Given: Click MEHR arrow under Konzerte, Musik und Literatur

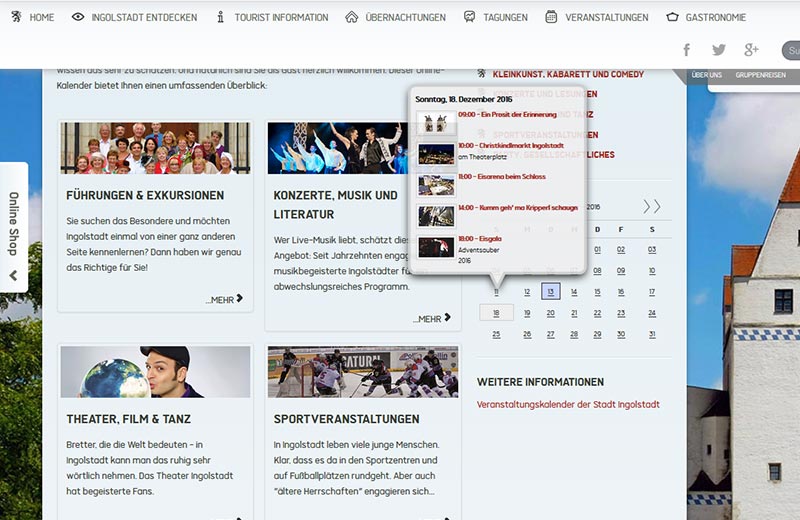Looking at the screenshot, I should click(431, 319).
